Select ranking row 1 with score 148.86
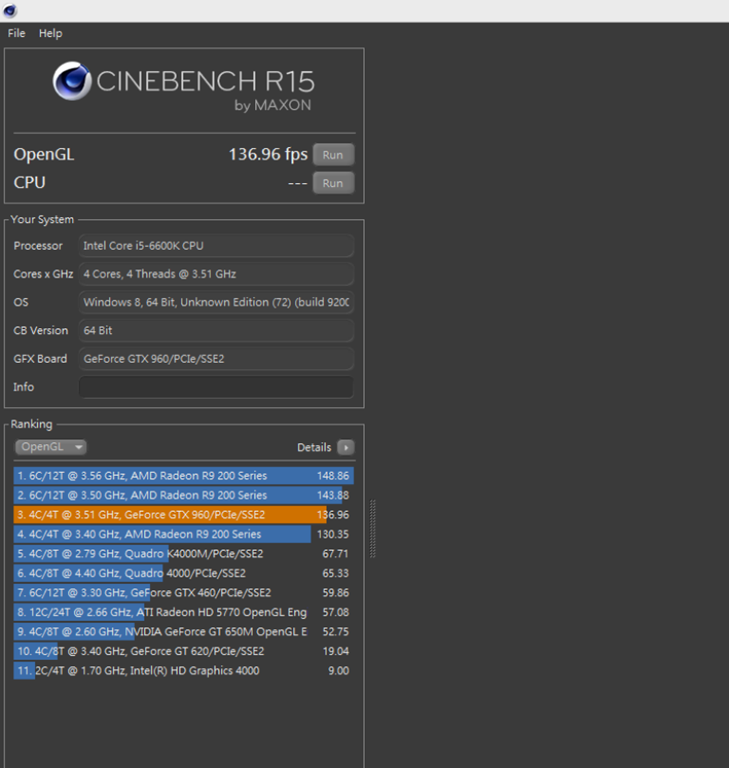This screenshot has height=768, width=729. [x=184, y=476]
